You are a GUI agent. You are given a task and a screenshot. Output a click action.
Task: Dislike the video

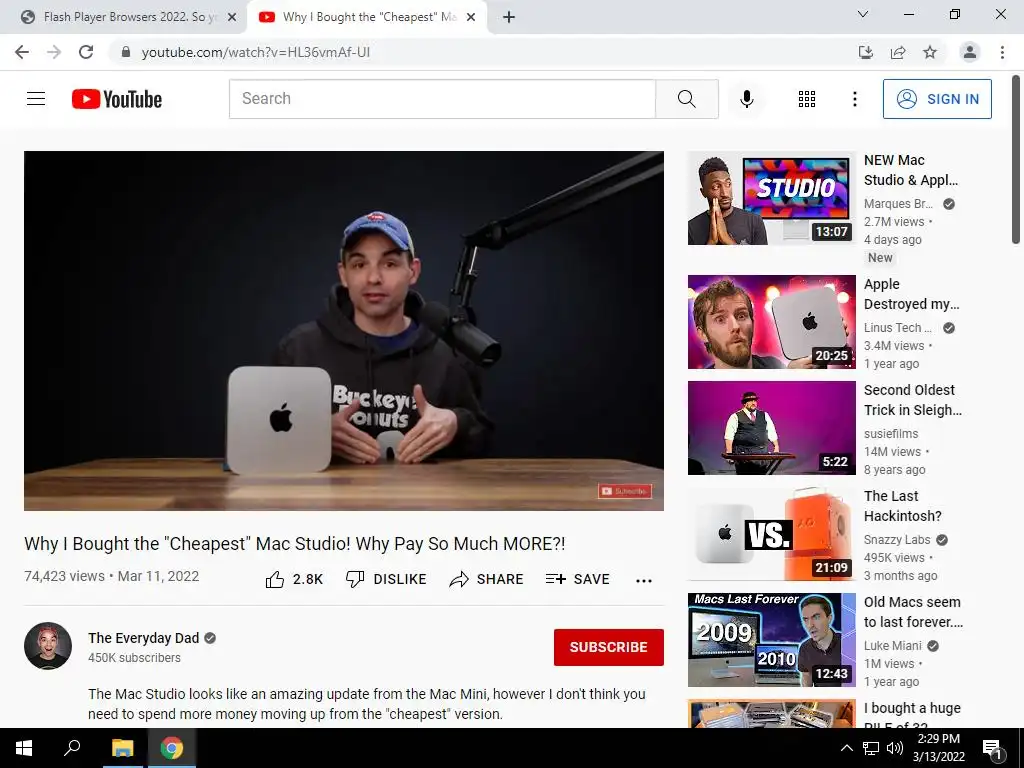tap(386, 579)
